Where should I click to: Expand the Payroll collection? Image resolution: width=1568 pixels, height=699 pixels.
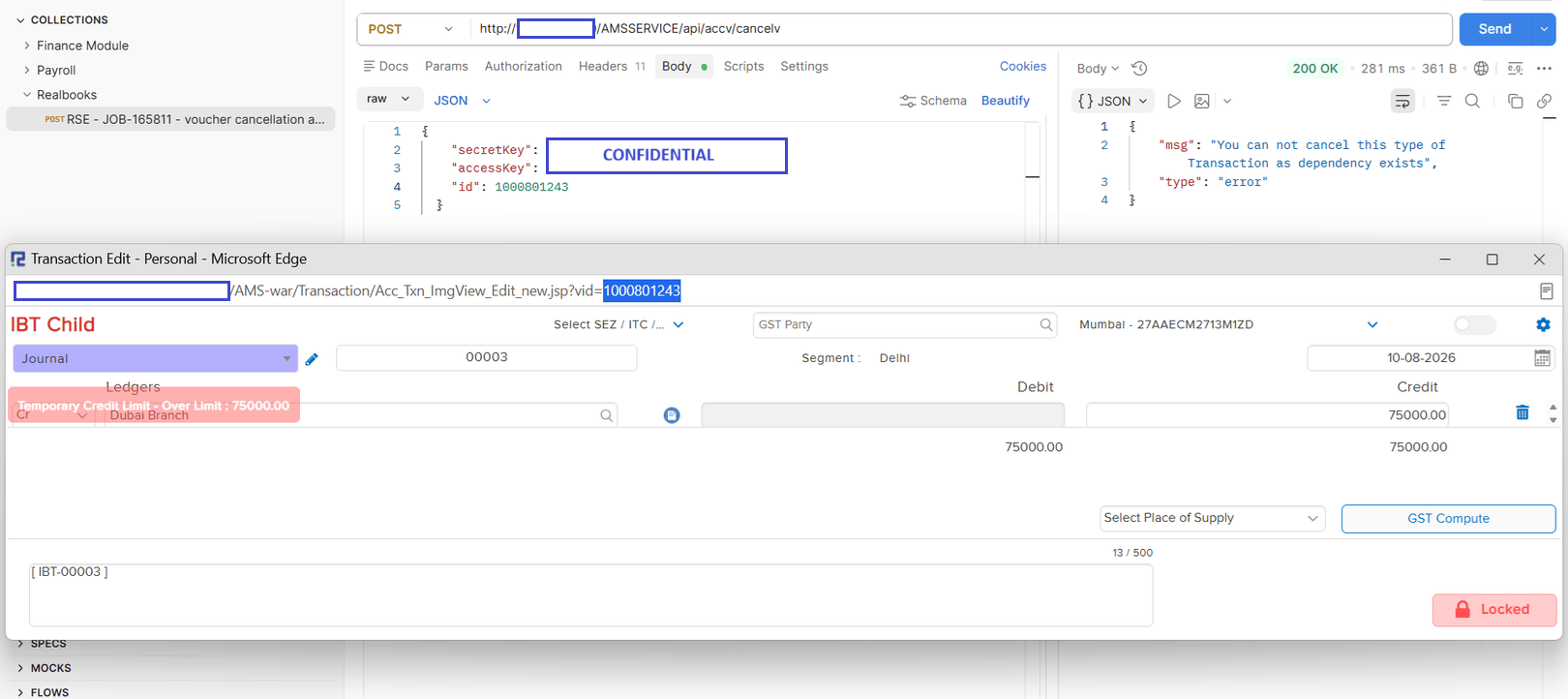point(26,71)
